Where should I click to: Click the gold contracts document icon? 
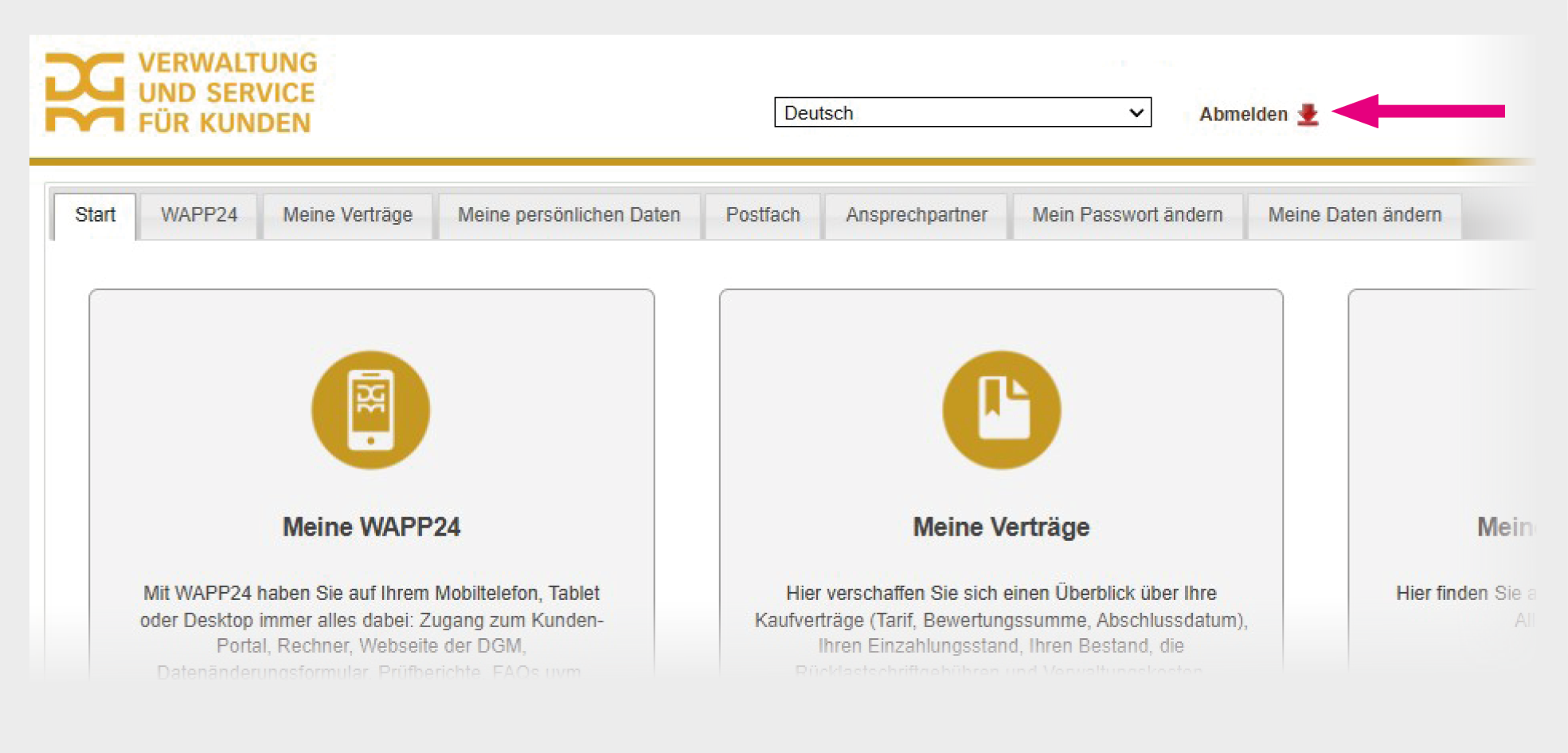pos(1001,410)
